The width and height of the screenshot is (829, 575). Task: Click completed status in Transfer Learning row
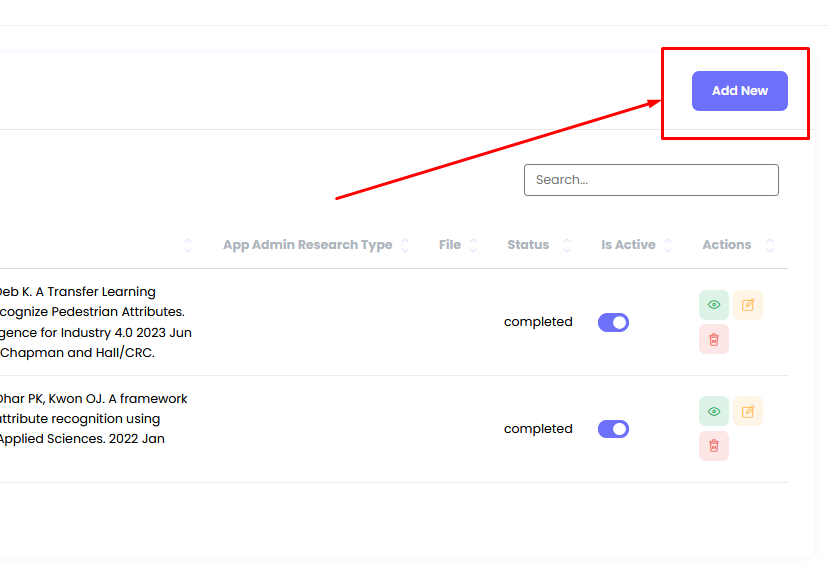coord(538,322)
